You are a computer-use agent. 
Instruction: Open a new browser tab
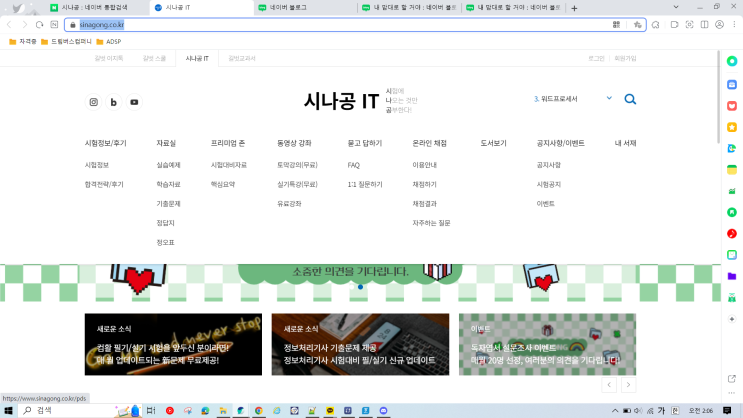(x=574, y=8)
